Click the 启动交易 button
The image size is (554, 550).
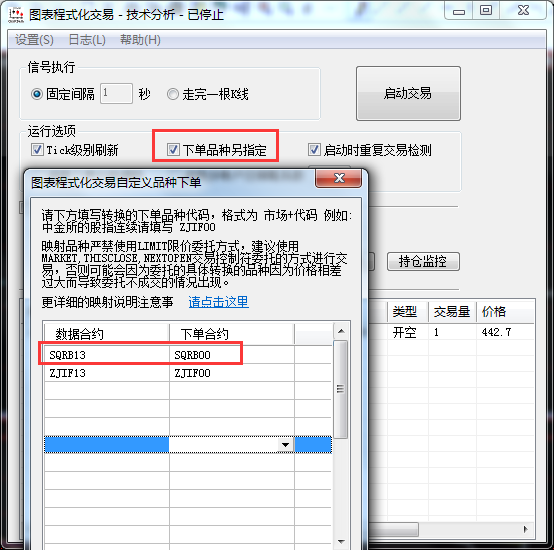[x=408, y=94]
